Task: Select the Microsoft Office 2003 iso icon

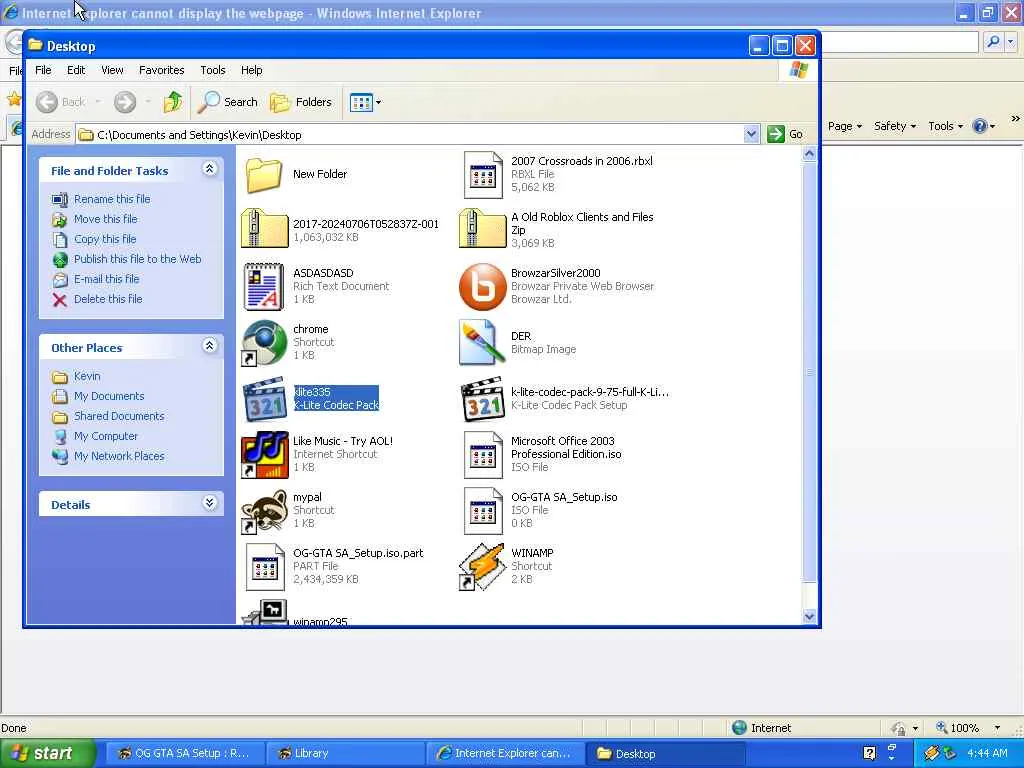Action: 483,455
